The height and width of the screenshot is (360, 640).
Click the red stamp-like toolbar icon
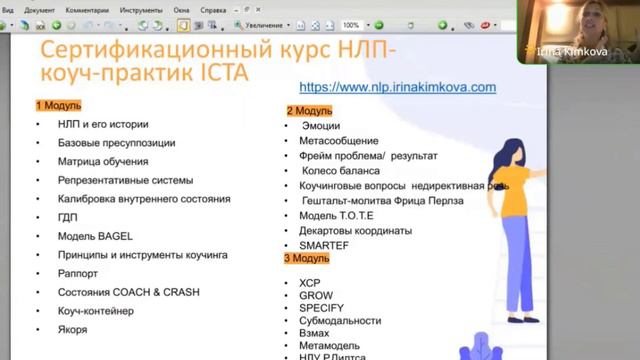pos(485,25)
